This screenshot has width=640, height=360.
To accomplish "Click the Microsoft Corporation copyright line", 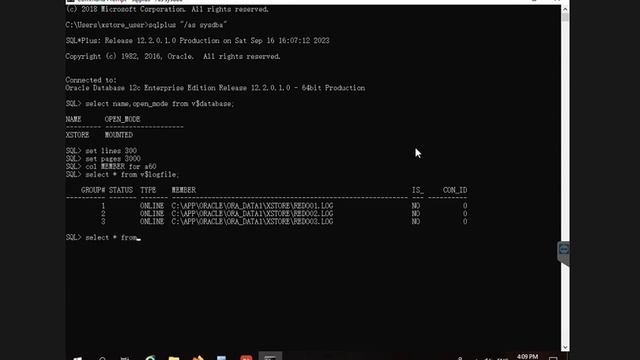I will 167,9.
